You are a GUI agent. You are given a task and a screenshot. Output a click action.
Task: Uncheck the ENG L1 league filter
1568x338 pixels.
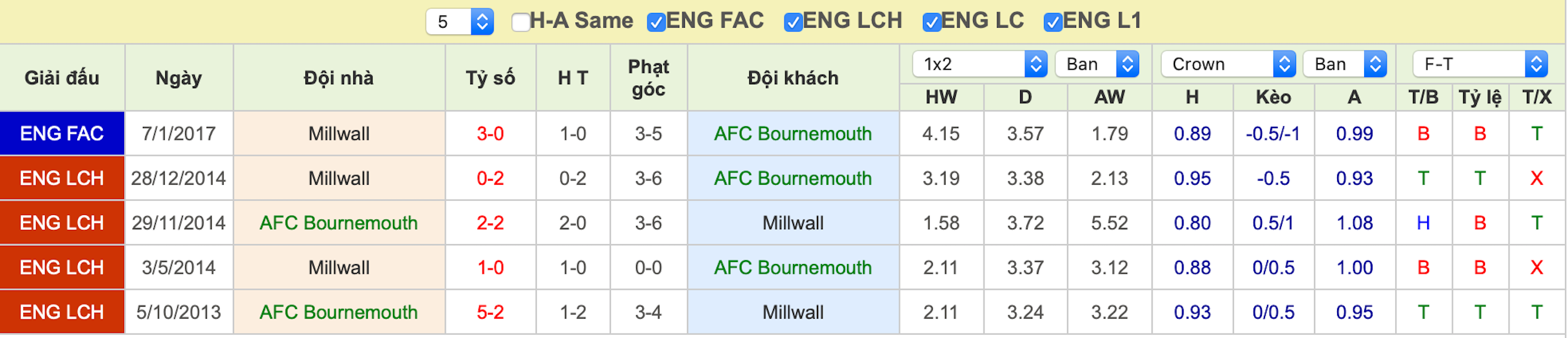click(x=1053, y=22)
